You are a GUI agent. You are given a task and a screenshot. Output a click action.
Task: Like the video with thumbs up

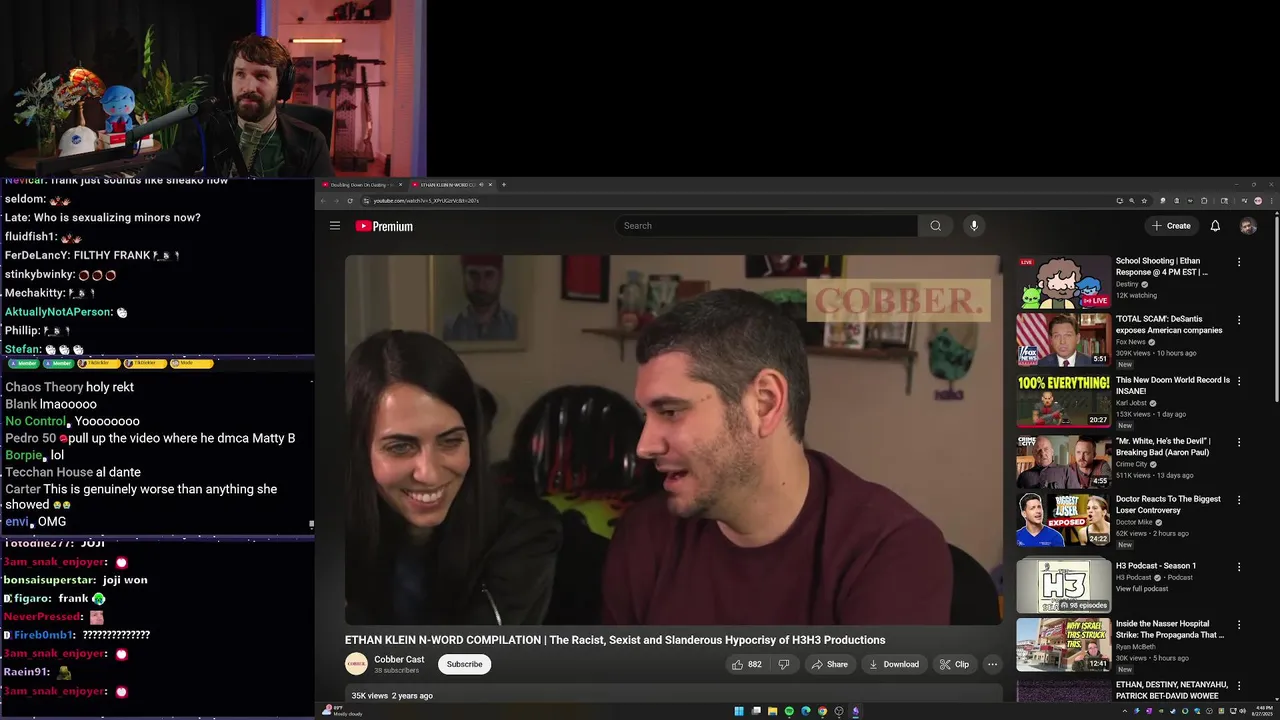tap(747, 664)
